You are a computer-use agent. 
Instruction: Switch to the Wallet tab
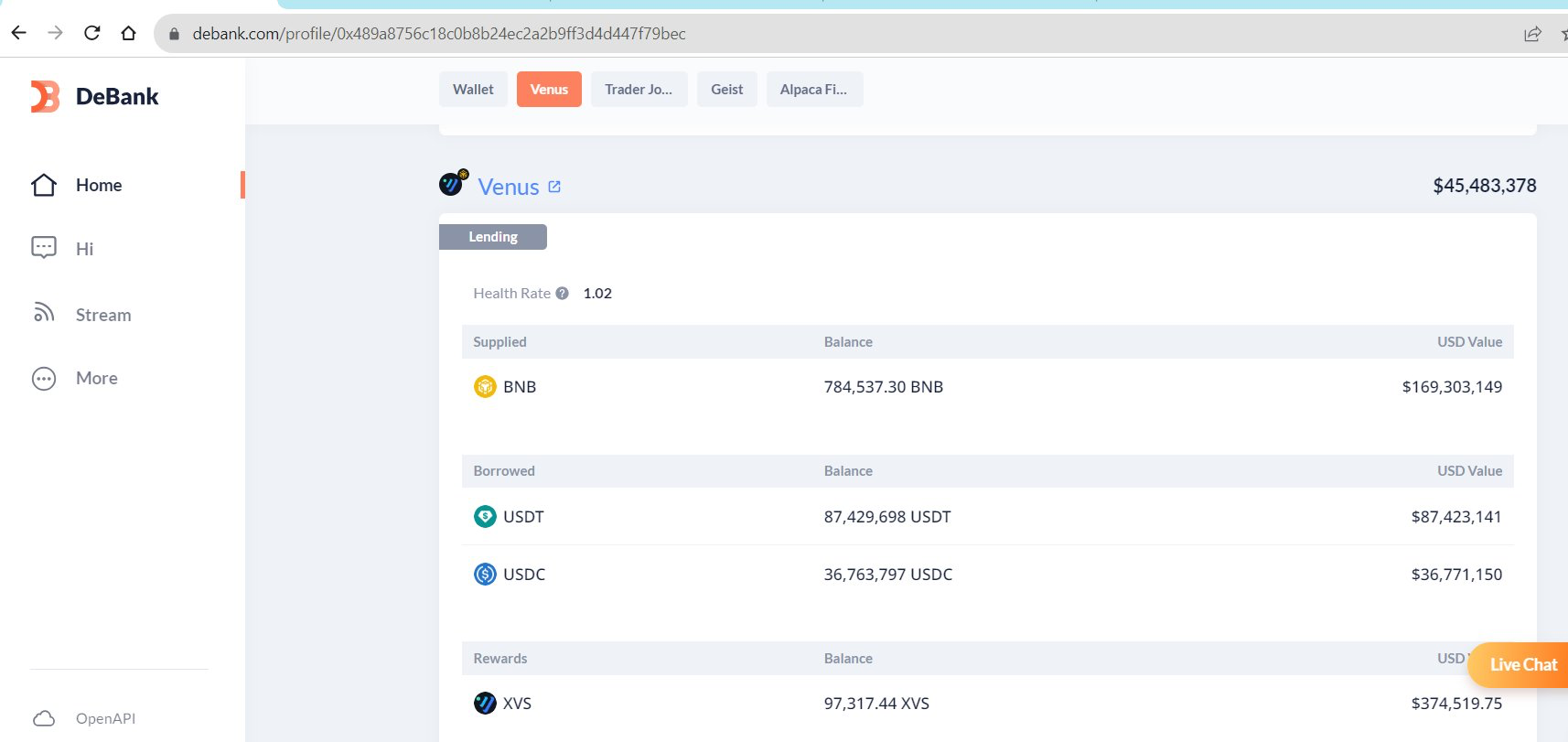pyautogui.click(x=473, y=90)
